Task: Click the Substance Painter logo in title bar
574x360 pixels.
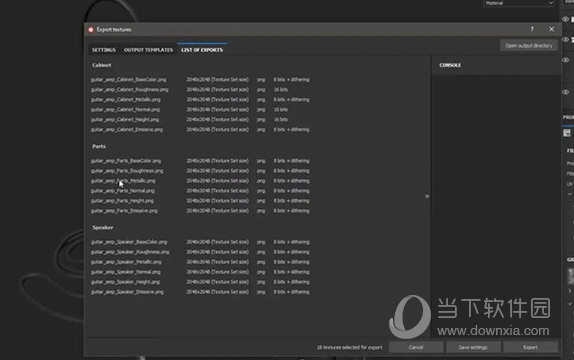Action: coord(91,29)
